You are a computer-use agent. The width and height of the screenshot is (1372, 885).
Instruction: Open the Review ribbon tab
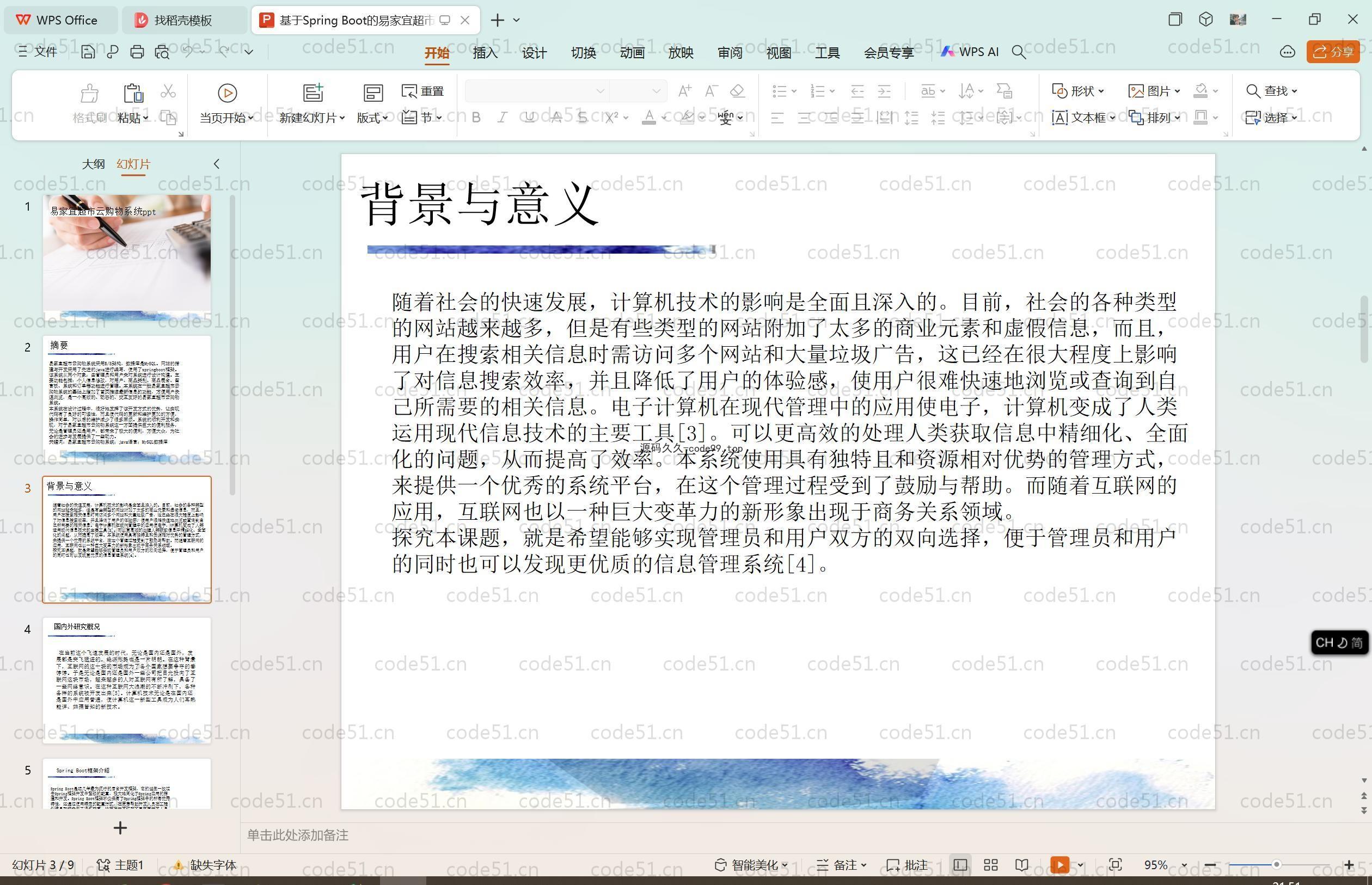730,53
